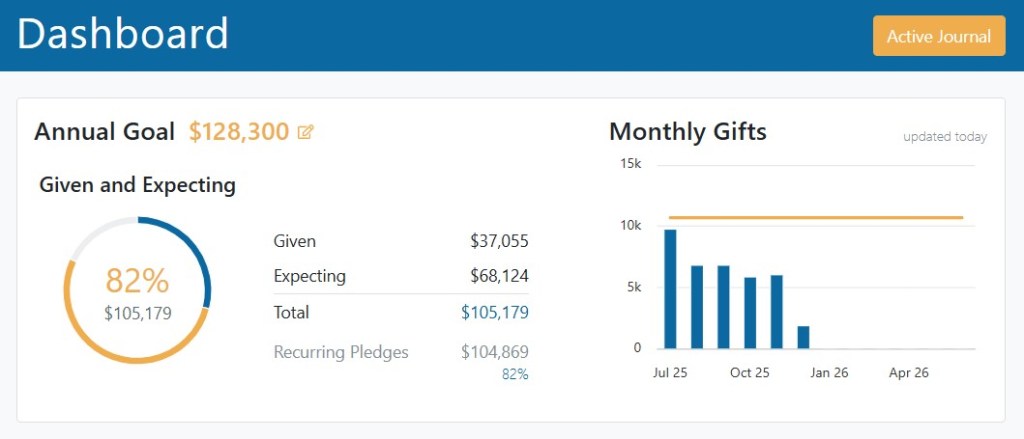Click the $128,300 annual goal amount
Image resolution: width=1024 pixels, height=439 pixels.
239,132
